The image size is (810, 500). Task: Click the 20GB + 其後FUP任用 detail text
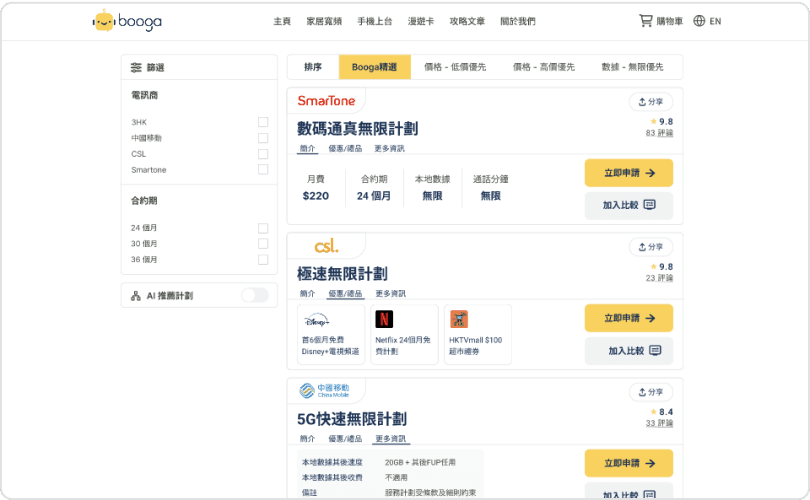coord(420,462)
